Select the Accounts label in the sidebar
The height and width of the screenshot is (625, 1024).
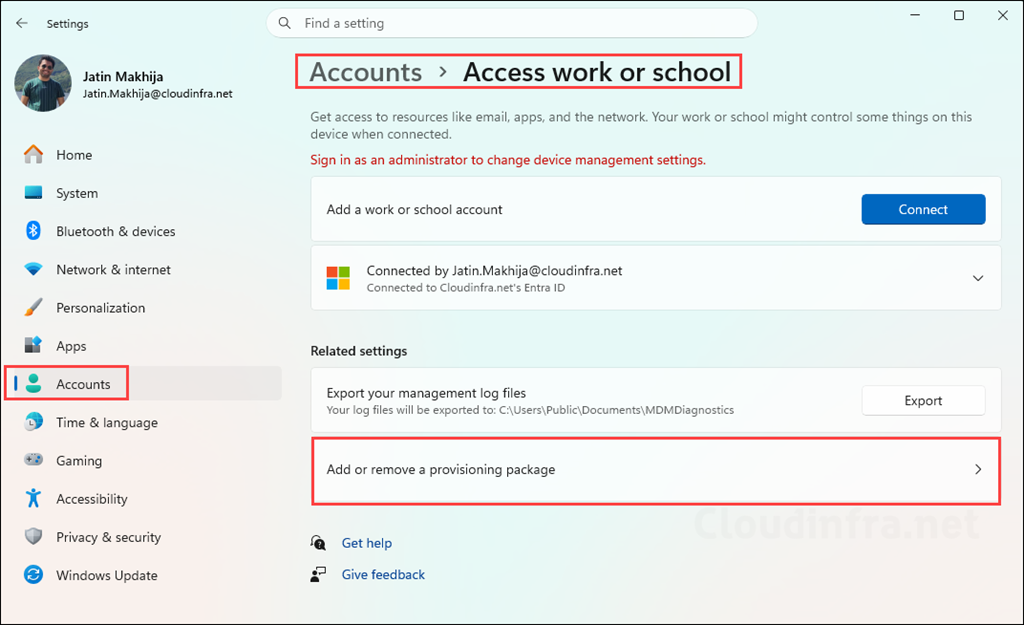pos(83,384)
